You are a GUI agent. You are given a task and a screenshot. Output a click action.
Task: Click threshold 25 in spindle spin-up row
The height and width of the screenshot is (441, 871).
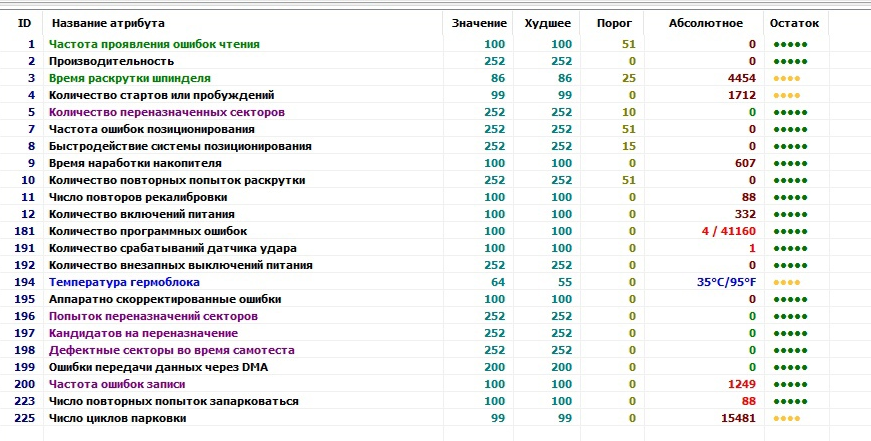click(x=629, y=78)
